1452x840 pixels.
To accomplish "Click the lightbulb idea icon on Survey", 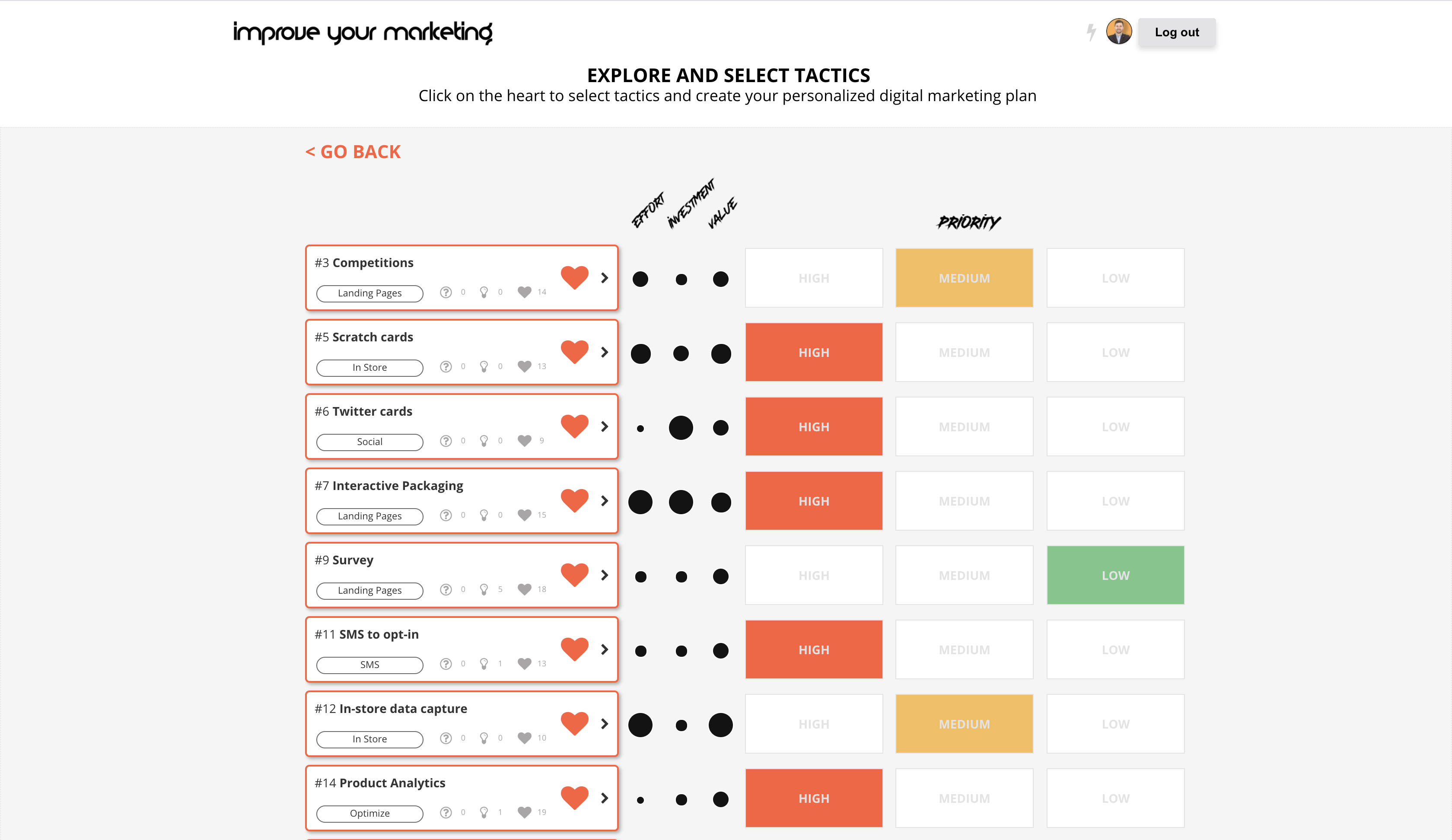I will click(x=484, y=589).
